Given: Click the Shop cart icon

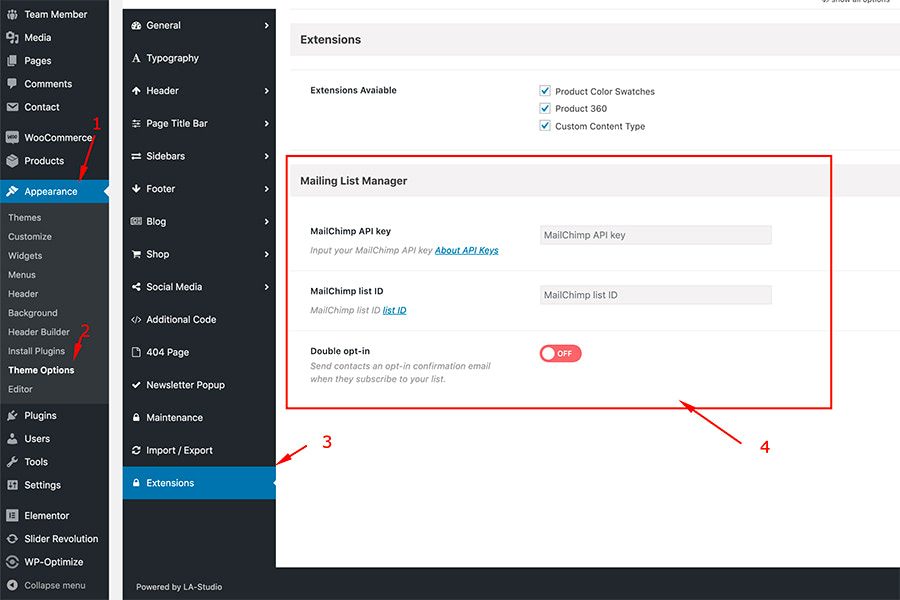Looking at the screenshot, I should pyautogui.click(x=136, y=254).
